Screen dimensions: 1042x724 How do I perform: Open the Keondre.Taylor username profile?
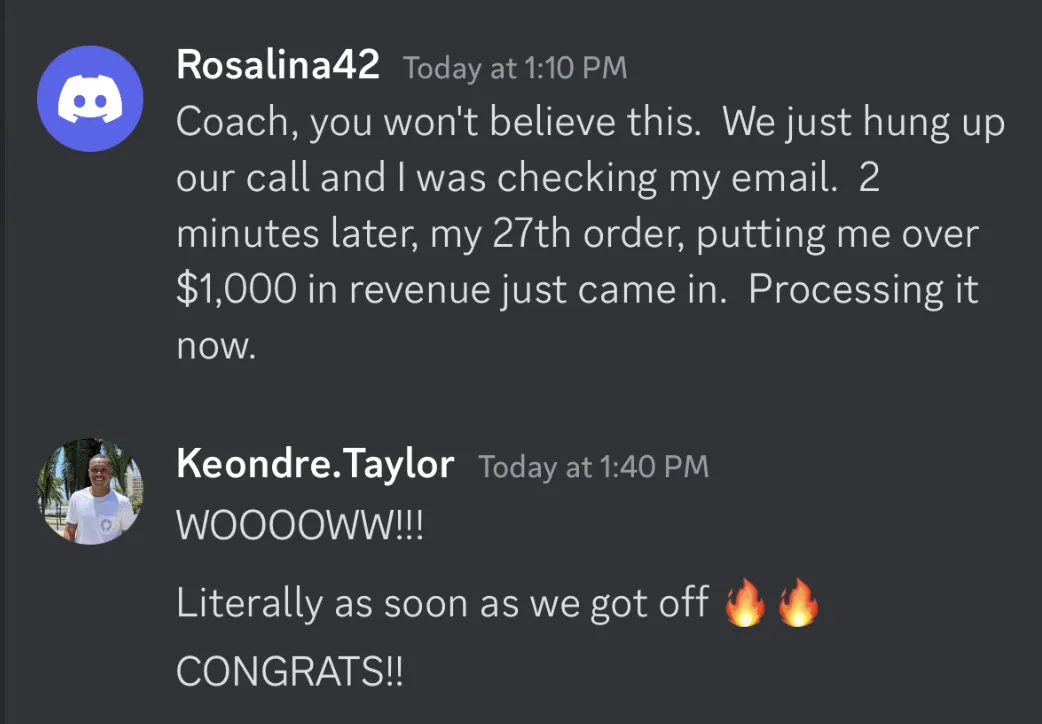pyautogui.click(x=315, y=464)
